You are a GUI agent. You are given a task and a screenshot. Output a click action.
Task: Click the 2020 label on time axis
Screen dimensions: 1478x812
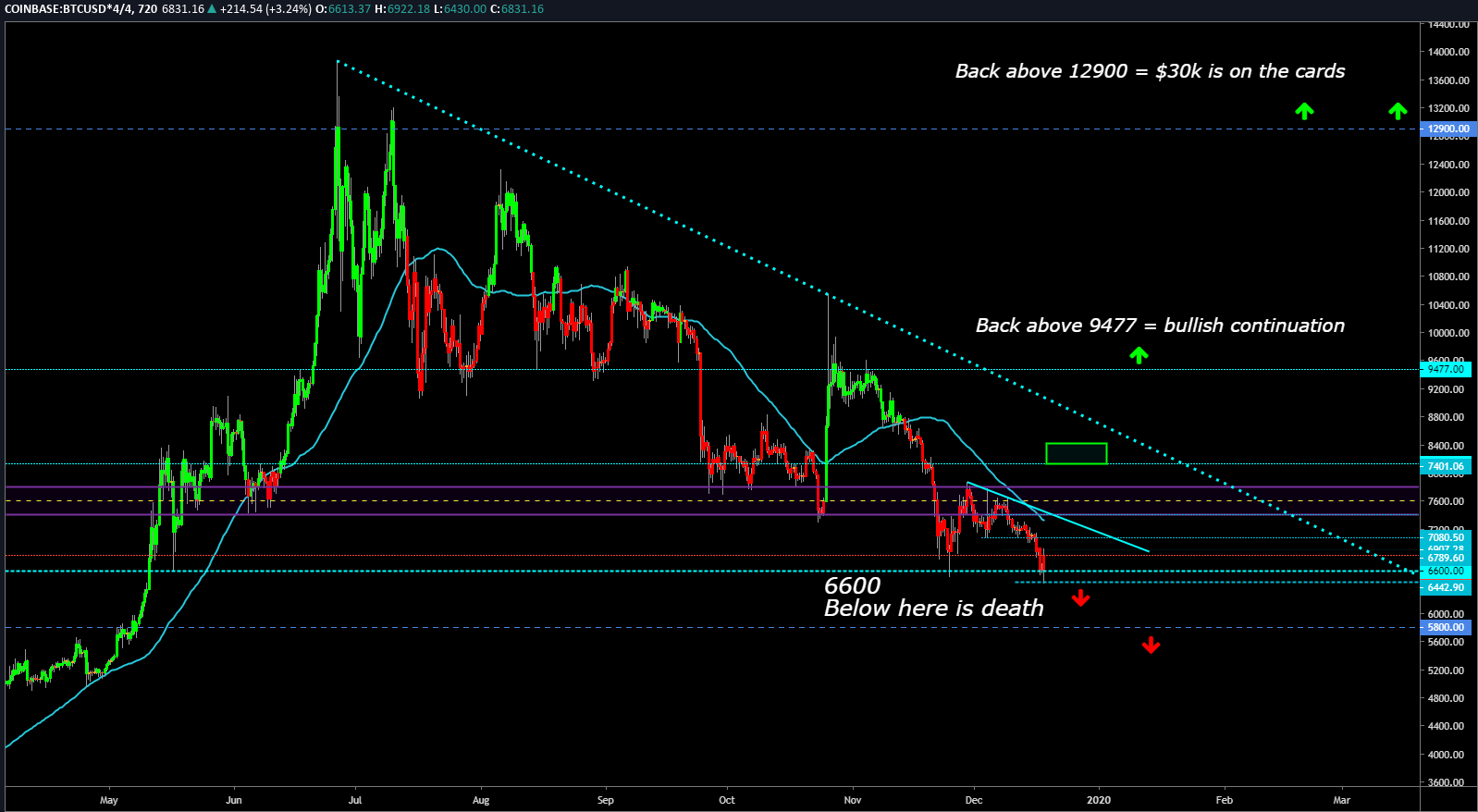[x=1099, y=800]
